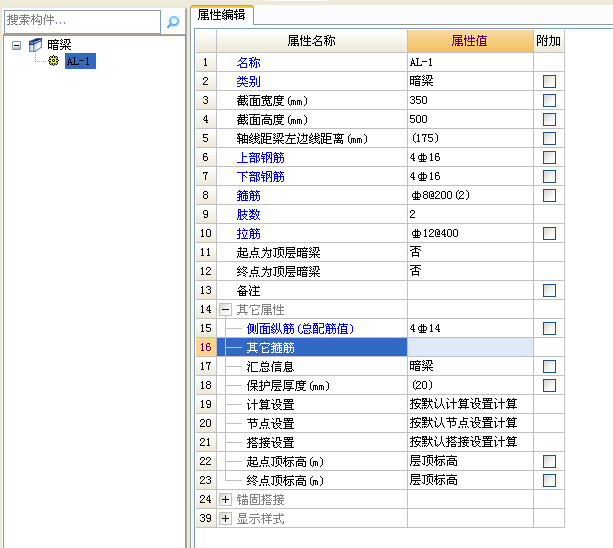Click the 属性值 column header
Screen dimensions: 613x548
[469, 41]
